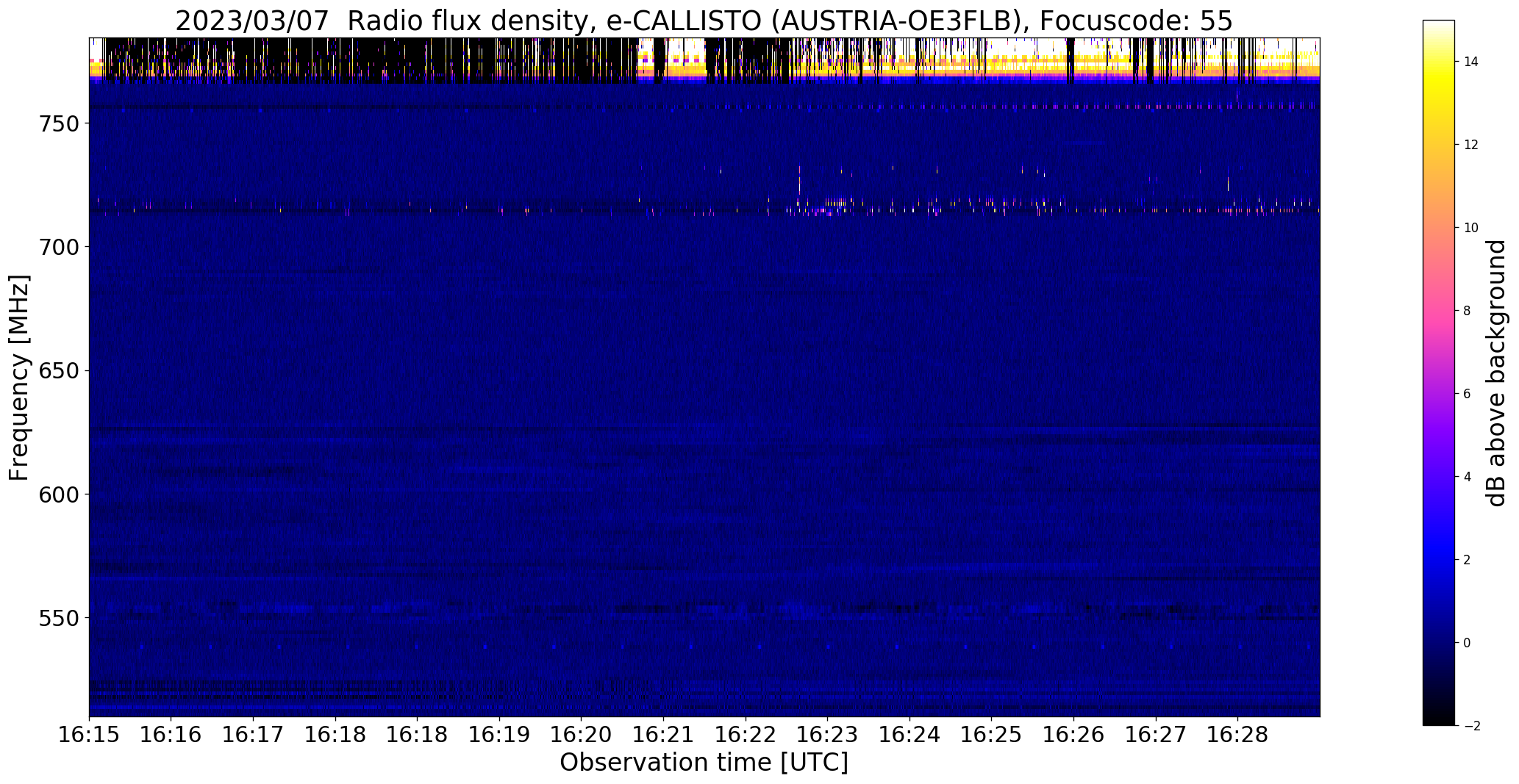Click the colorbar tick value 4
This screenshot has width=1519, height=784.
point(1468,477)
